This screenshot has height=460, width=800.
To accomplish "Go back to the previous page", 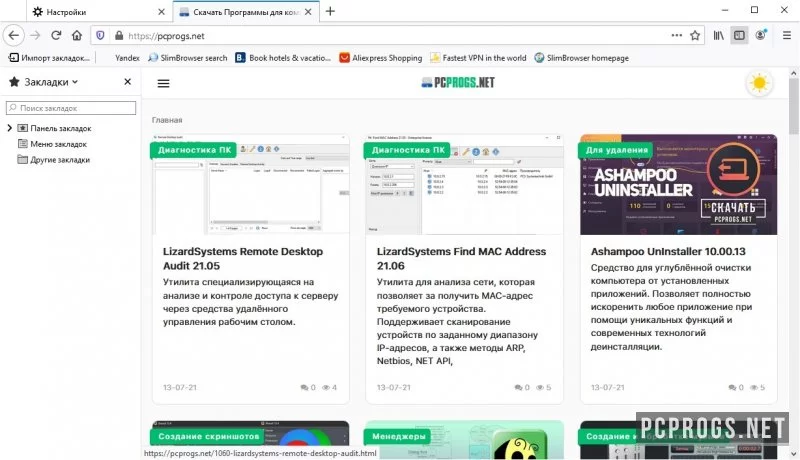I will (14, 35).
